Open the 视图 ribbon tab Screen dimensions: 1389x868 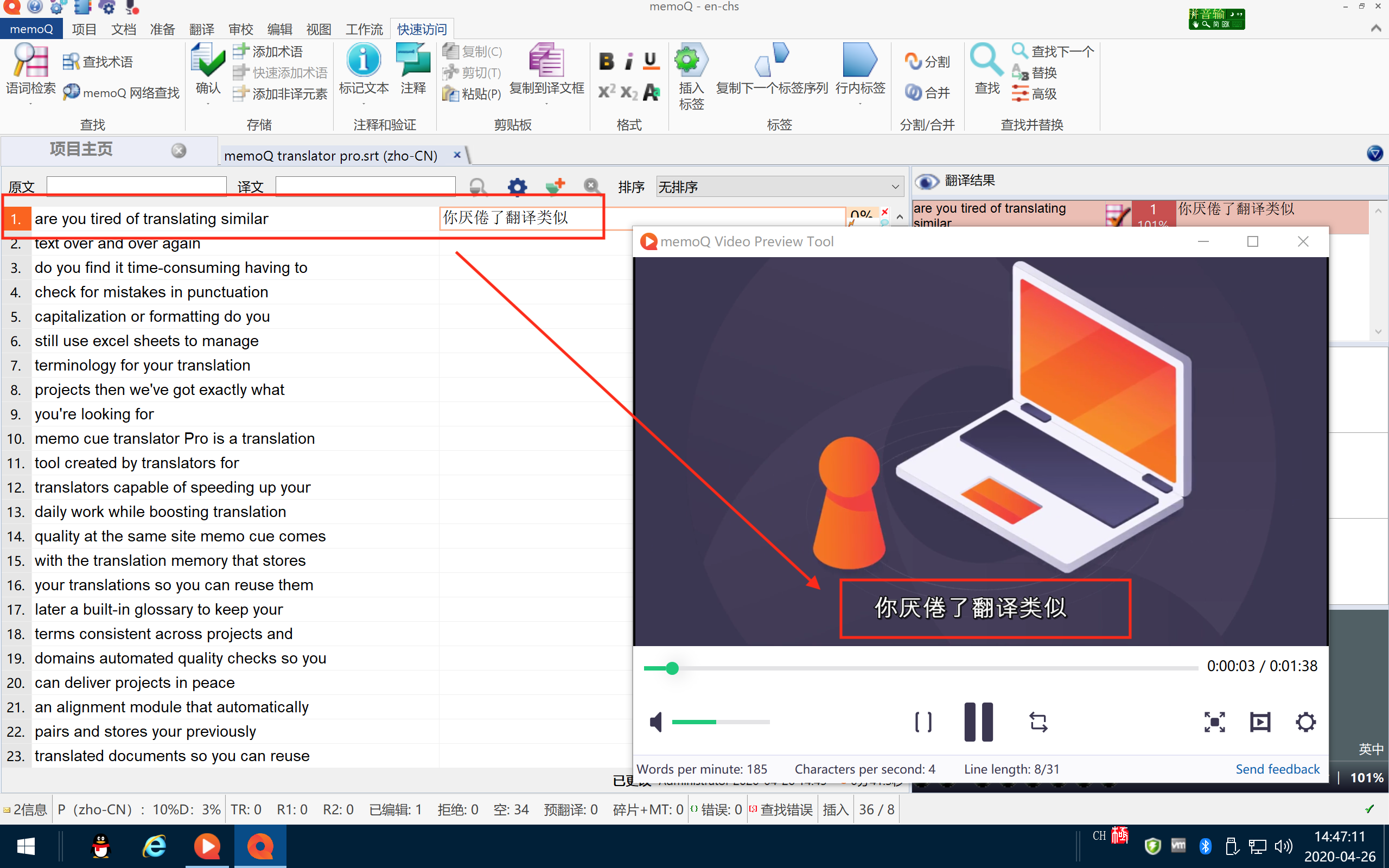tap(318, 29)
